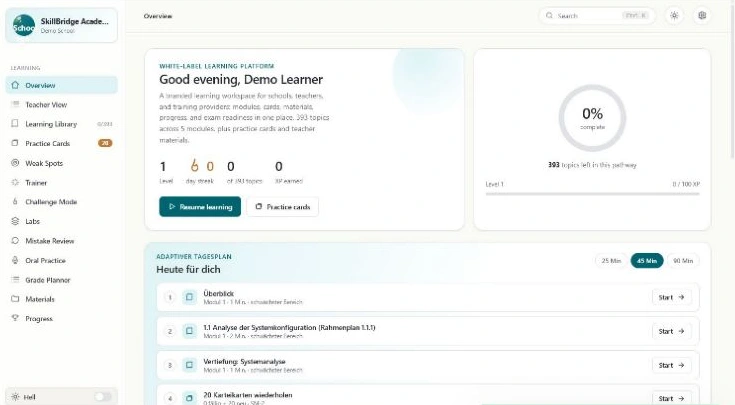Open Trainer from the sidebar
735x405 pixels.
61,182
